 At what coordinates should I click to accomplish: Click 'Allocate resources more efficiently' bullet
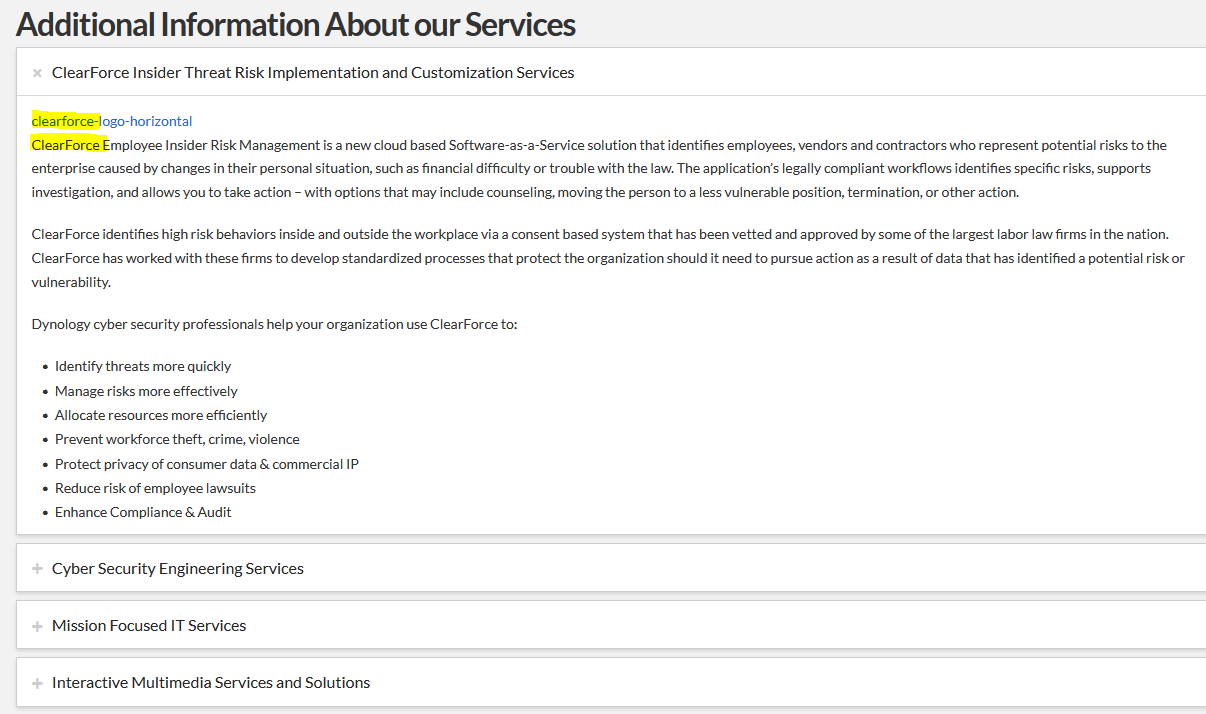click(x=161, y=415)
